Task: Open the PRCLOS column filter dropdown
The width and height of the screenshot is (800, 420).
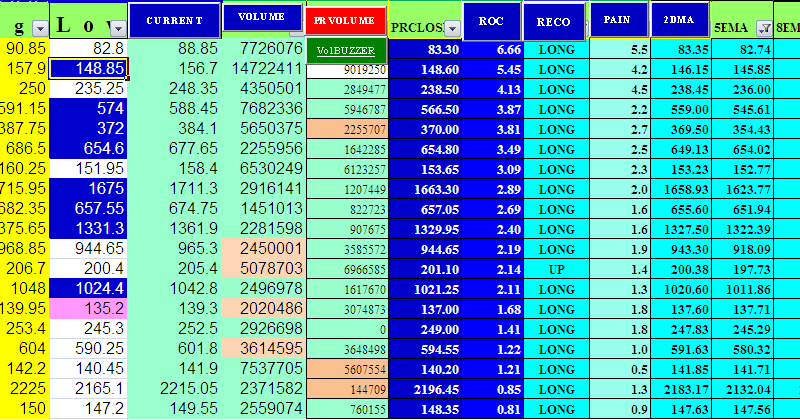Action: coord(452,29)
